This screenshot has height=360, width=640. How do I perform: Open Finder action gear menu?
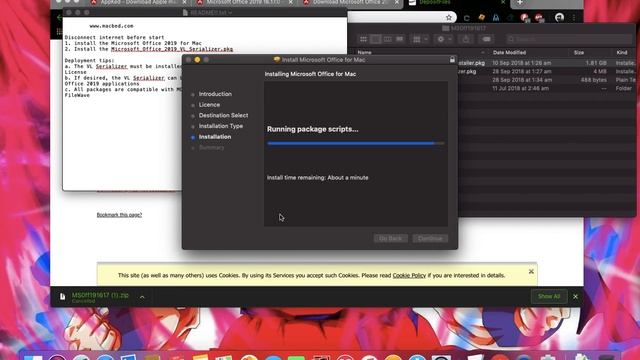pyautogui.click(x=444, y=39)
